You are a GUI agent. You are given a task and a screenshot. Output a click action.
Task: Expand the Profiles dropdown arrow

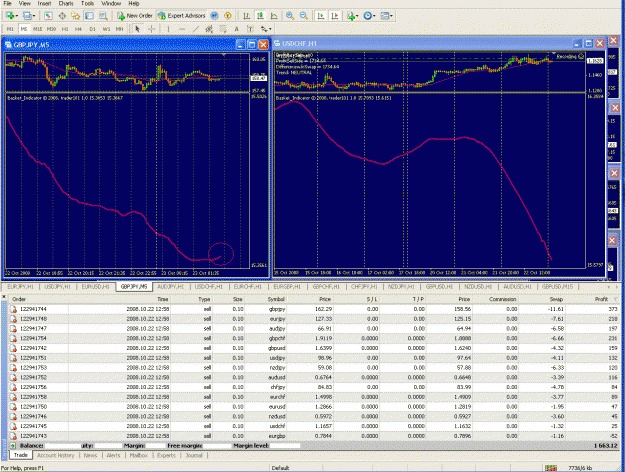coord(34,16)
